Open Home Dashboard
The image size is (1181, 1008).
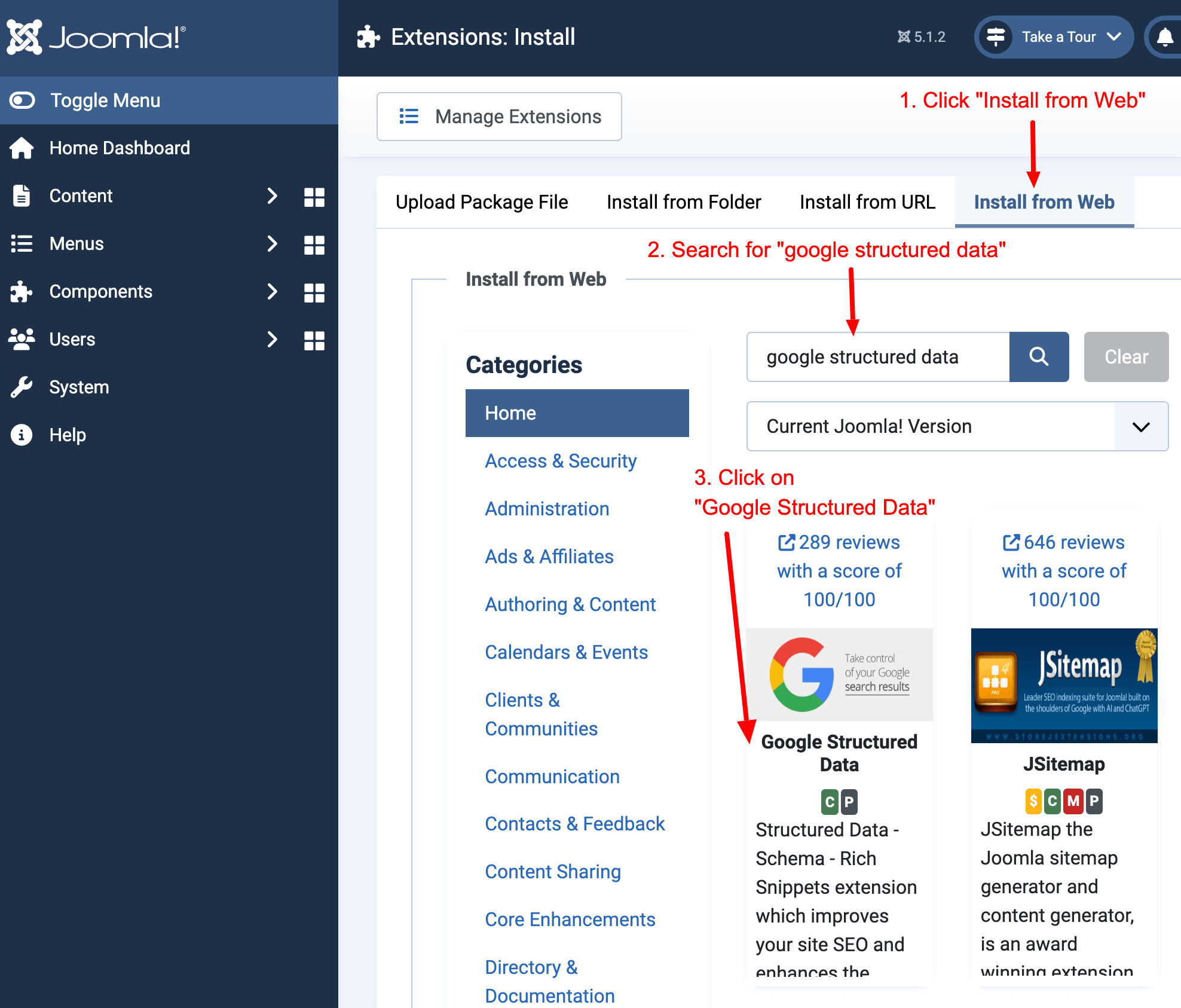click(x=120, y=148)
